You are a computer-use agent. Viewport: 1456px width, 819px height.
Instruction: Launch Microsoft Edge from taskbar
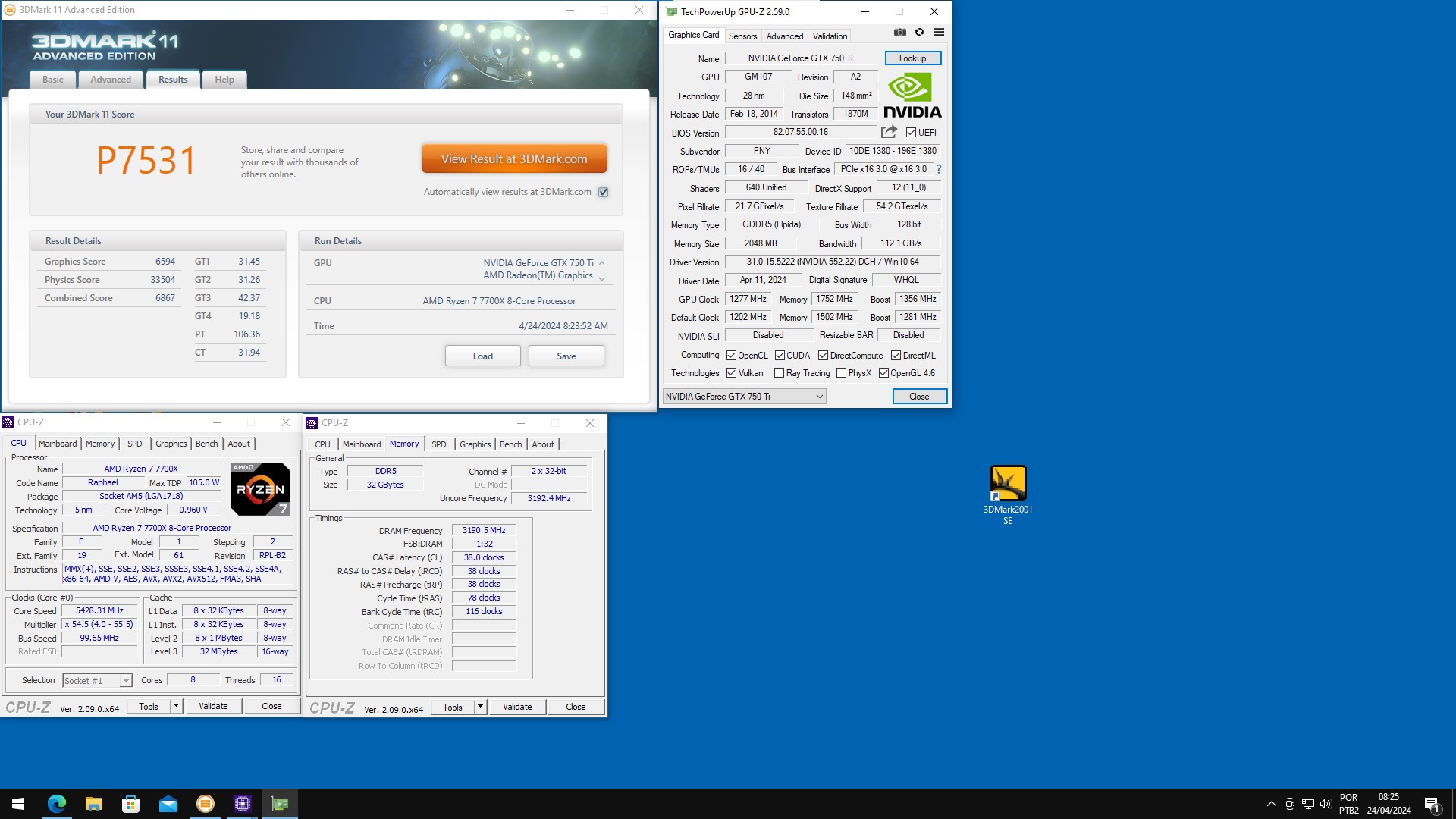(x=56, y=804)
